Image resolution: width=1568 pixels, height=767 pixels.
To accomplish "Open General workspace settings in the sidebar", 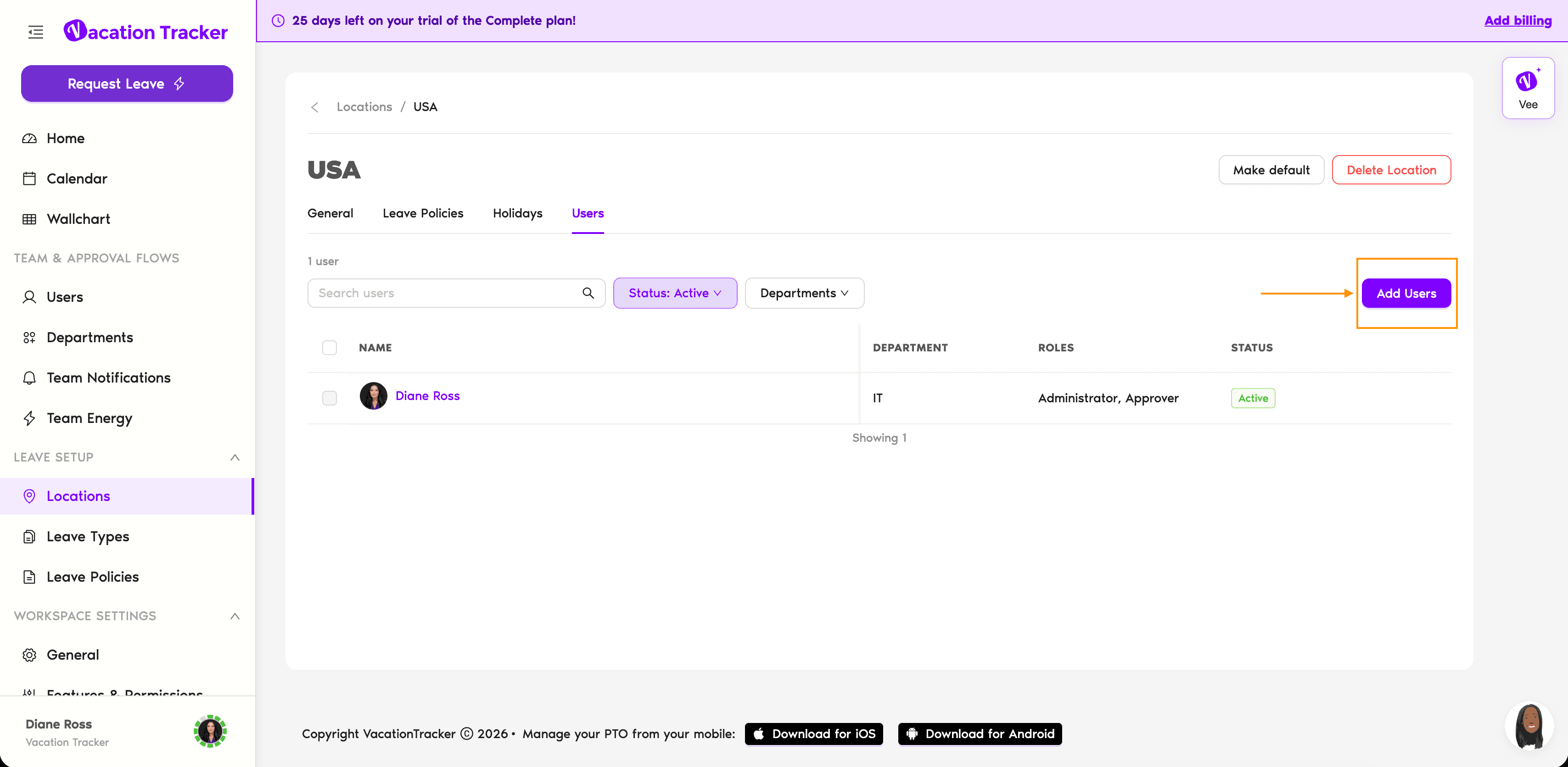I will click(73, 655).
